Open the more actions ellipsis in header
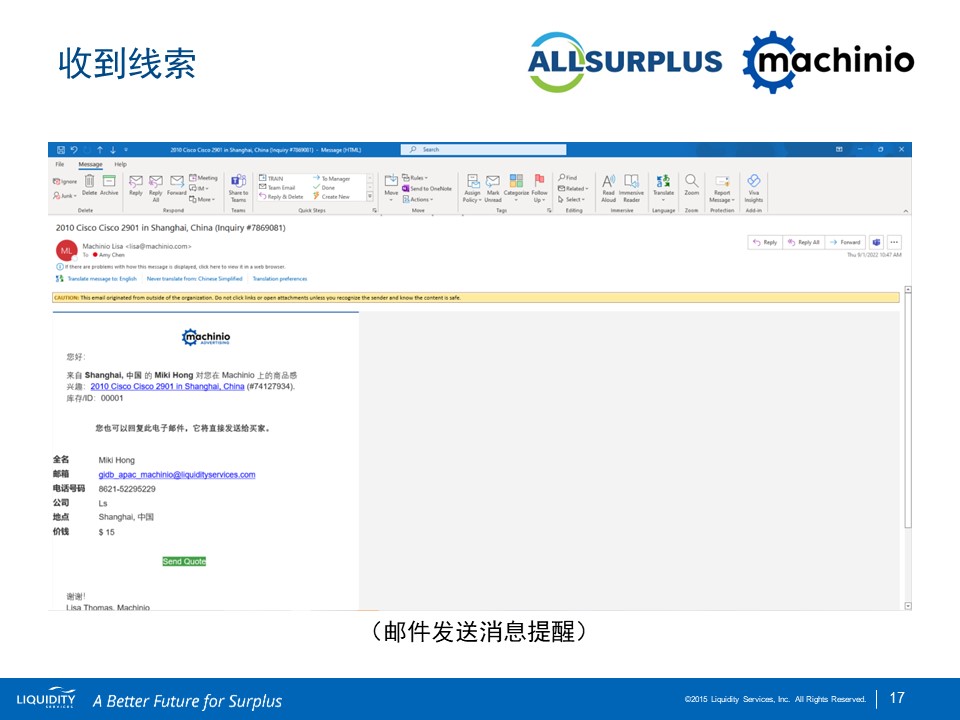Screen dimensions: 960x720 click(x=894, y=242)
